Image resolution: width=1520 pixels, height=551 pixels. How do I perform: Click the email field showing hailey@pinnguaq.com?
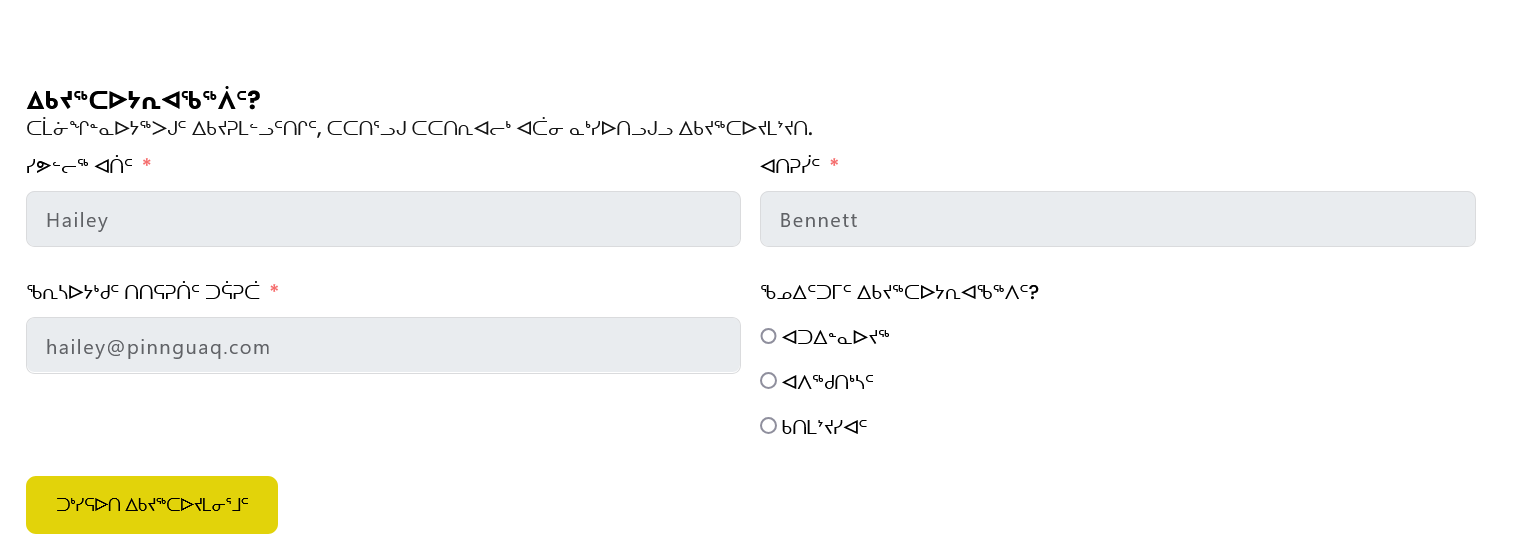[383, 346]
